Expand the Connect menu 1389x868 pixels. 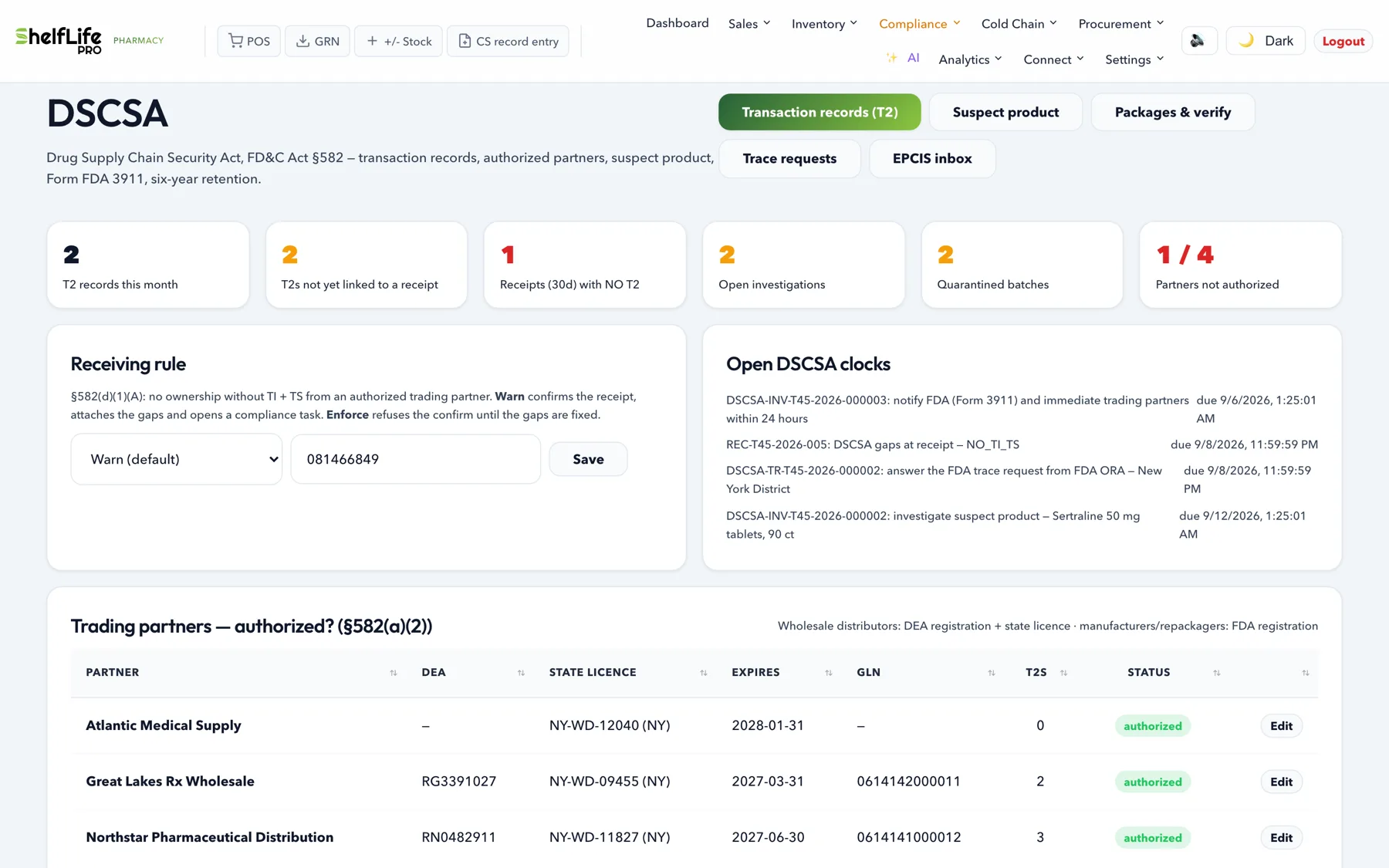1053,59
